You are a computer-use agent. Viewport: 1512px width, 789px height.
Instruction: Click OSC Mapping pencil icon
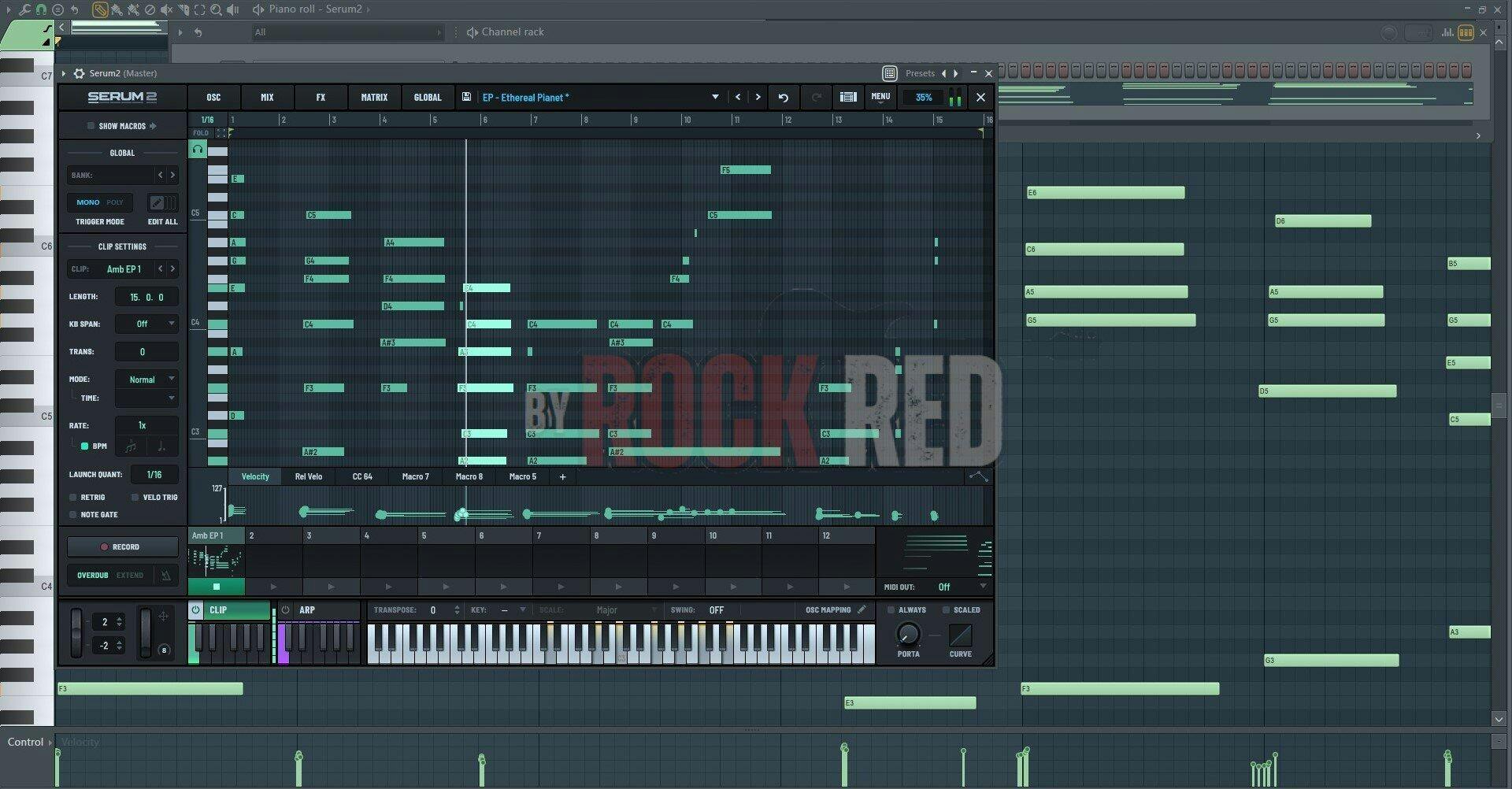(x=862, y=609)
